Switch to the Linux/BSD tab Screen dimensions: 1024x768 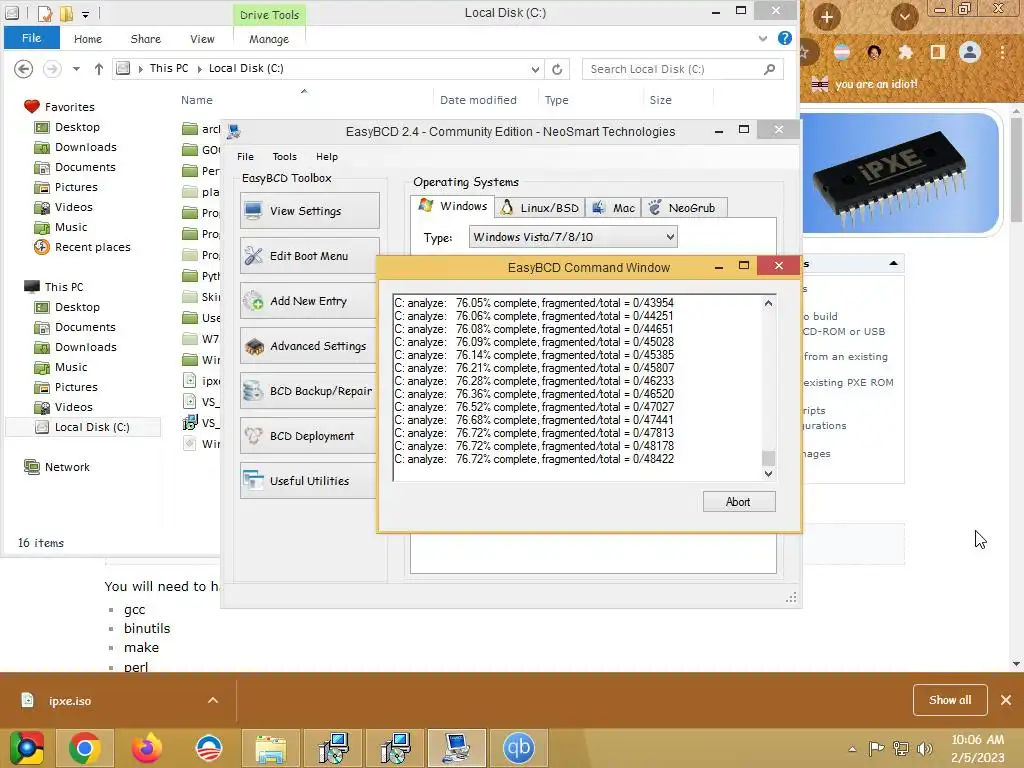point(539,208)
